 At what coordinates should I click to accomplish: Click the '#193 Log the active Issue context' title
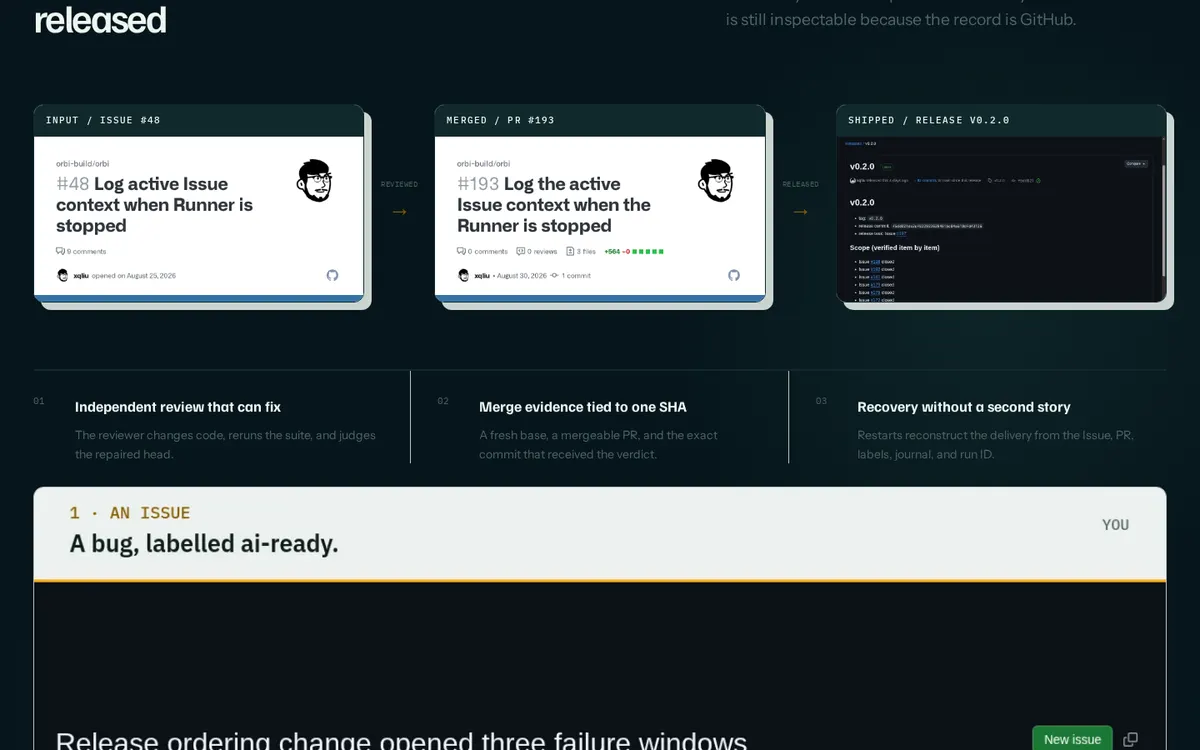click(x=554, y=205)
